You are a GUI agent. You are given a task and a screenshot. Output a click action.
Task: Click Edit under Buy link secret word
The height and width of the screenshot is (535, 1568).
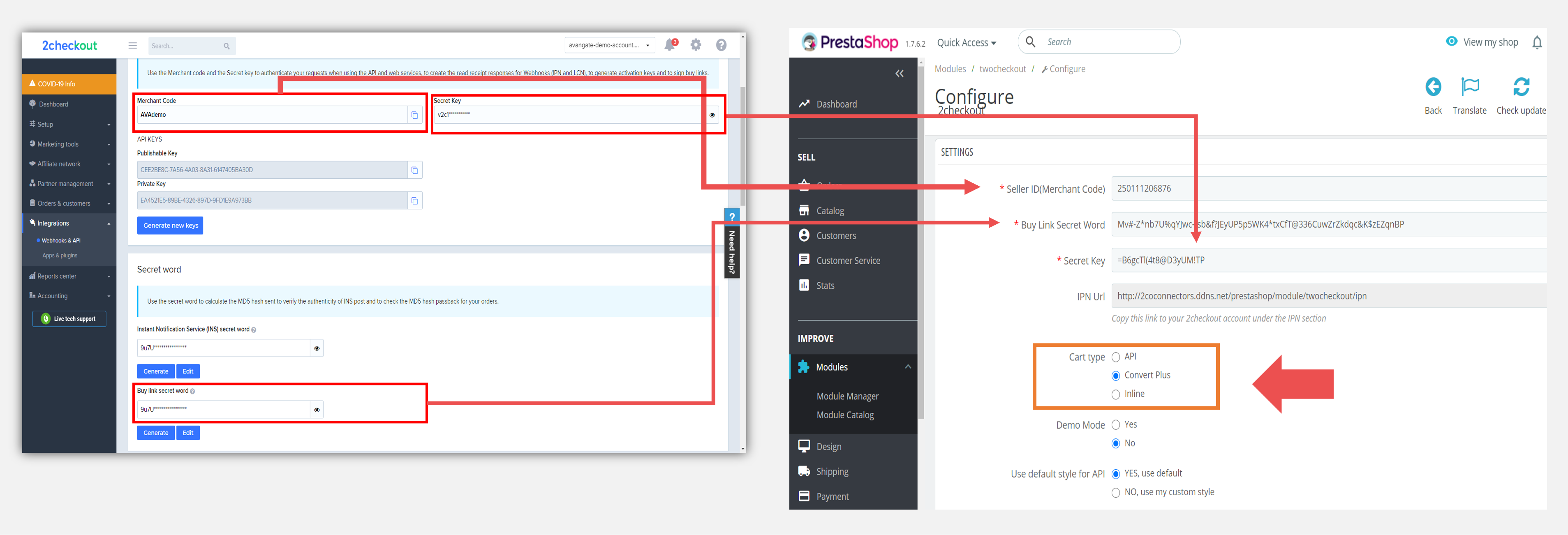pos(188,433)
